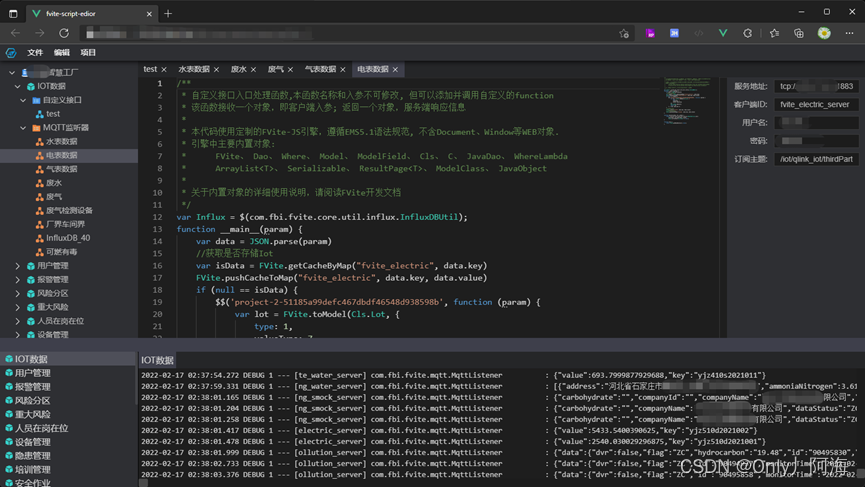Click the 密码 input field
The width and height of the screenshot is (865, 487).
click(x=816, y=141)
